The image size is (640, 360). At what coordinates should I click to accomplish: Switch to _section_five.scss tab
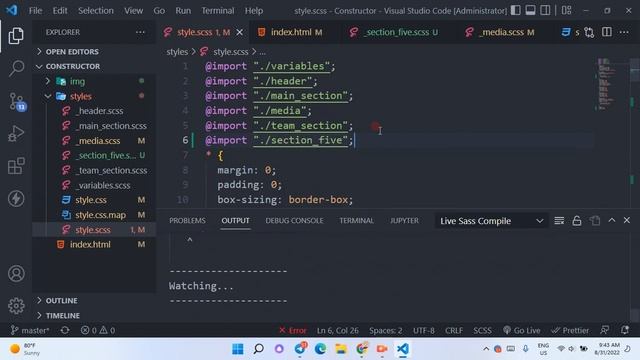(396, 32)
